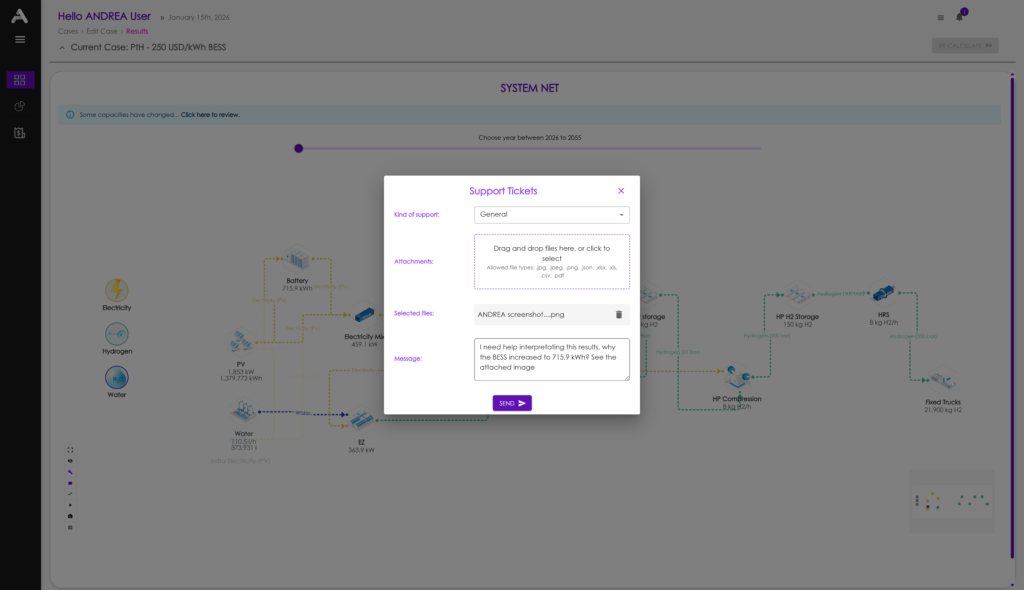Toggle the Electricity legend filter

tap(117, 290)
